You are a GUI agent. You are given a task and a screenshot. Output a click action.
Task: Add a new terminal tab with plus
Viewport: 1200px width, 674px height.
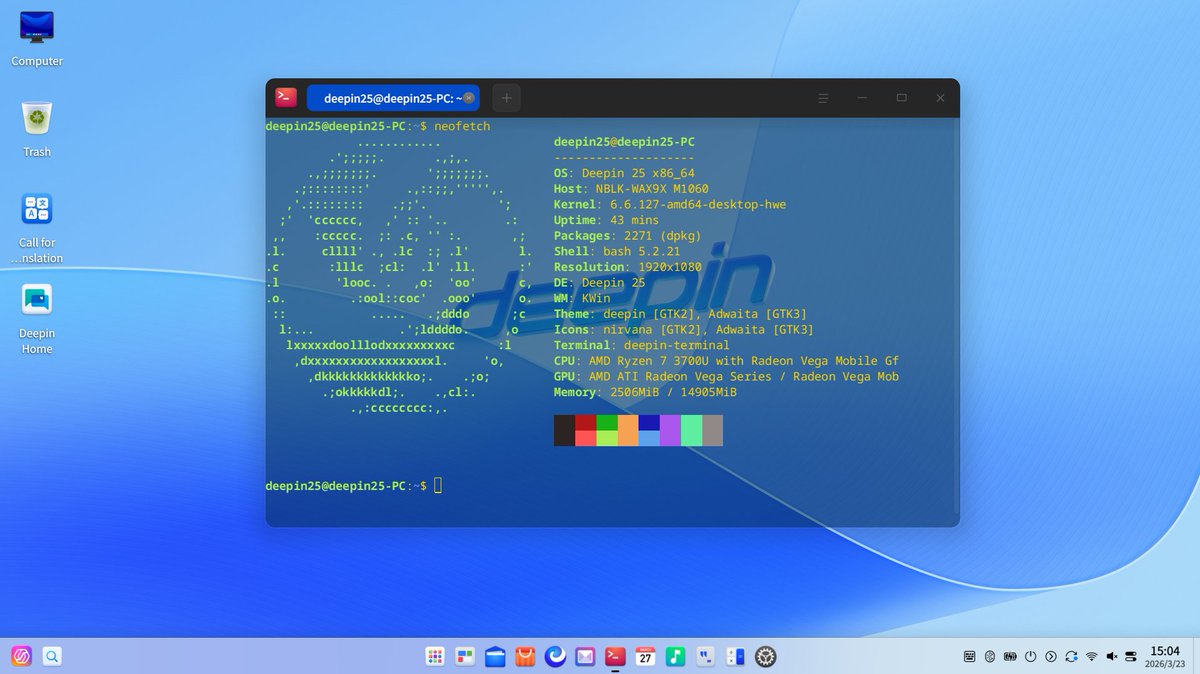507,98
